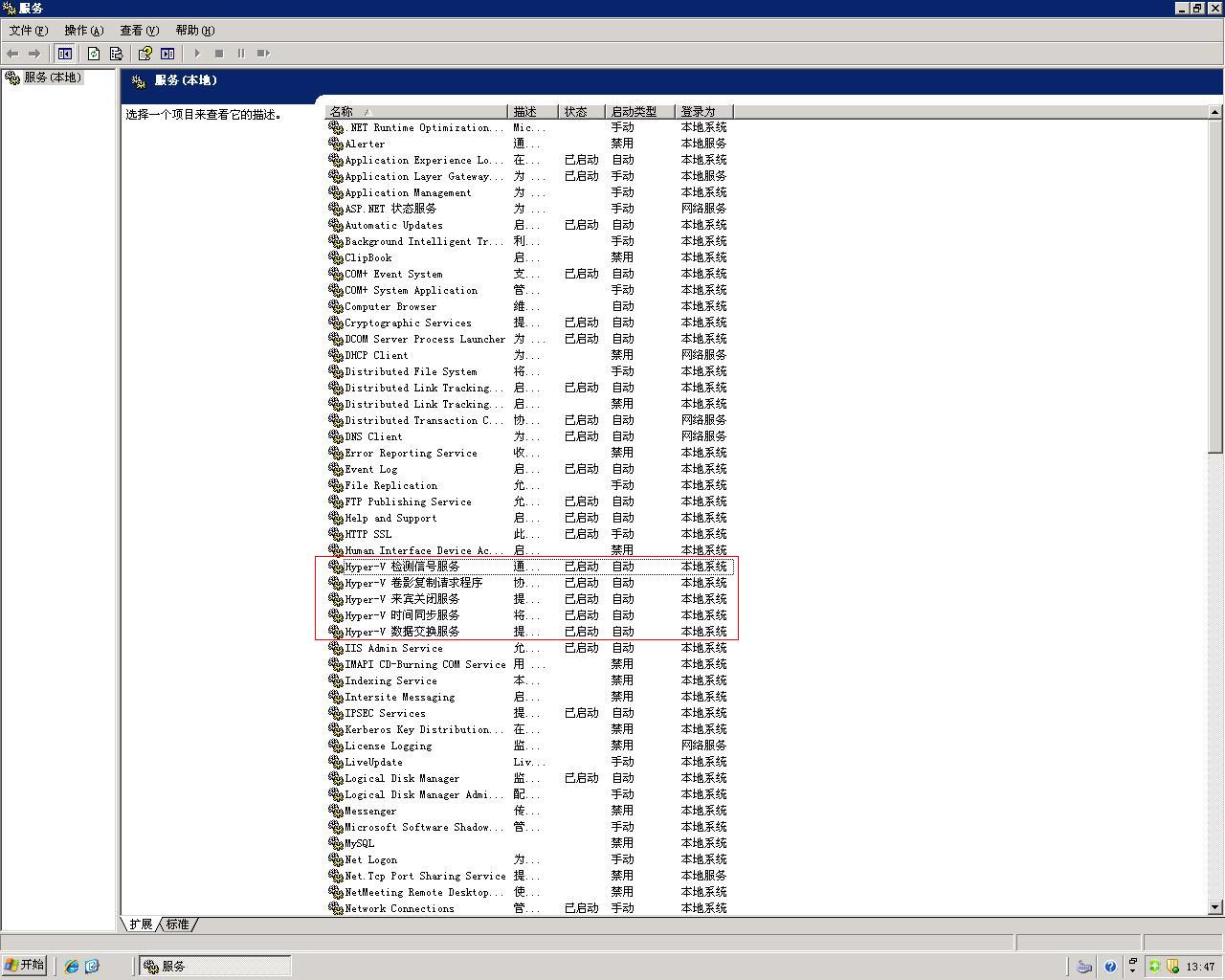Click the gear icon beside FTP Publishing Service
1225x980 pixels.
[336, 501]
